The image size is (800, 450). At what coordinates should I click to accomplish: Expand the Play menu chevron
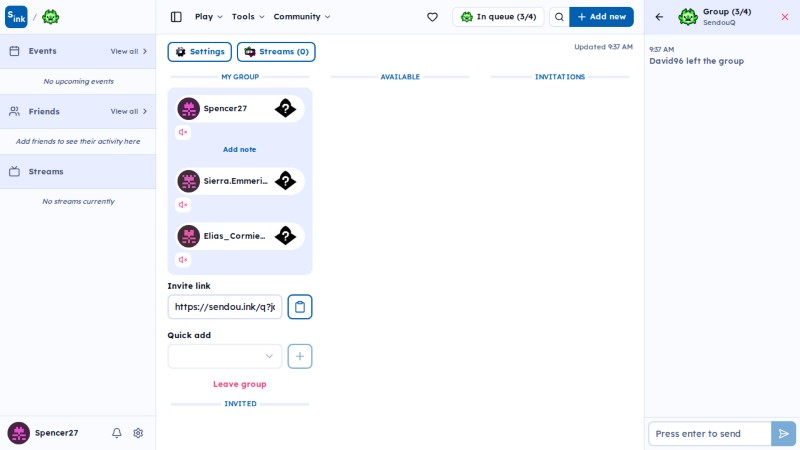[220, 17]
